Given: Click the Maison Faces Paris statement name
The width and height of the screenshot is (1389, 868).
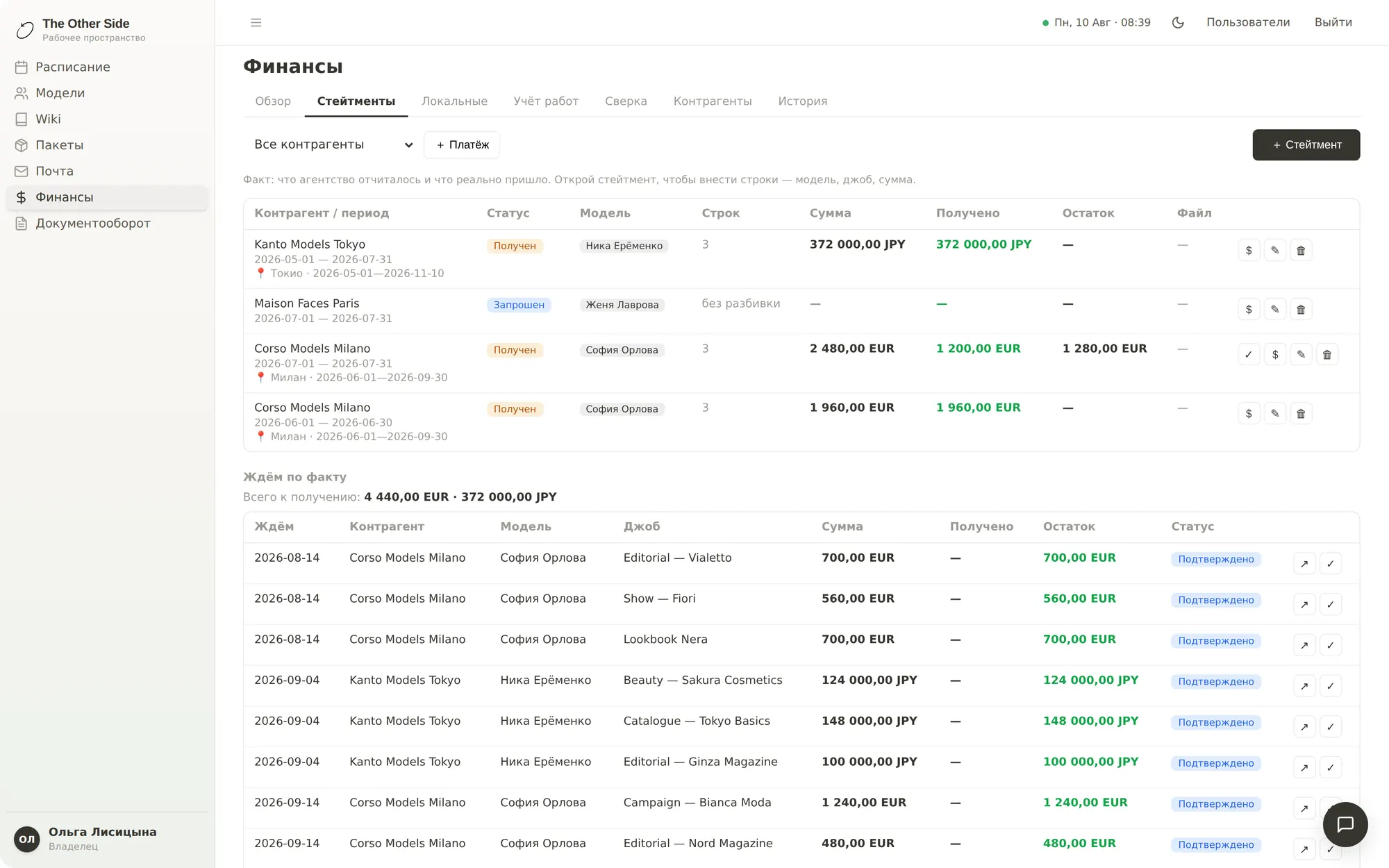Looking at the screenshot, I should point(307,303).
